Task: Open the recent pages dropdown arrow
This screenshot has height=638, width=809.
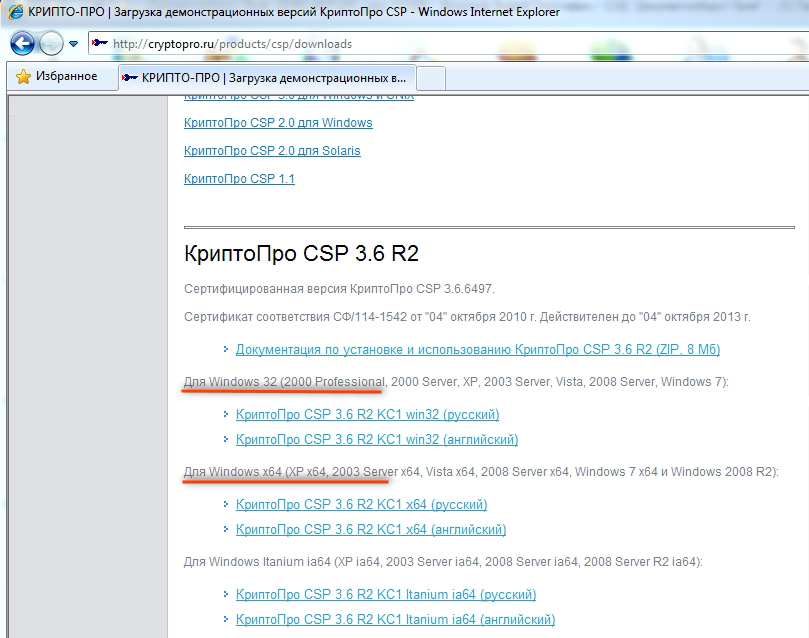Action: (73, 44)
